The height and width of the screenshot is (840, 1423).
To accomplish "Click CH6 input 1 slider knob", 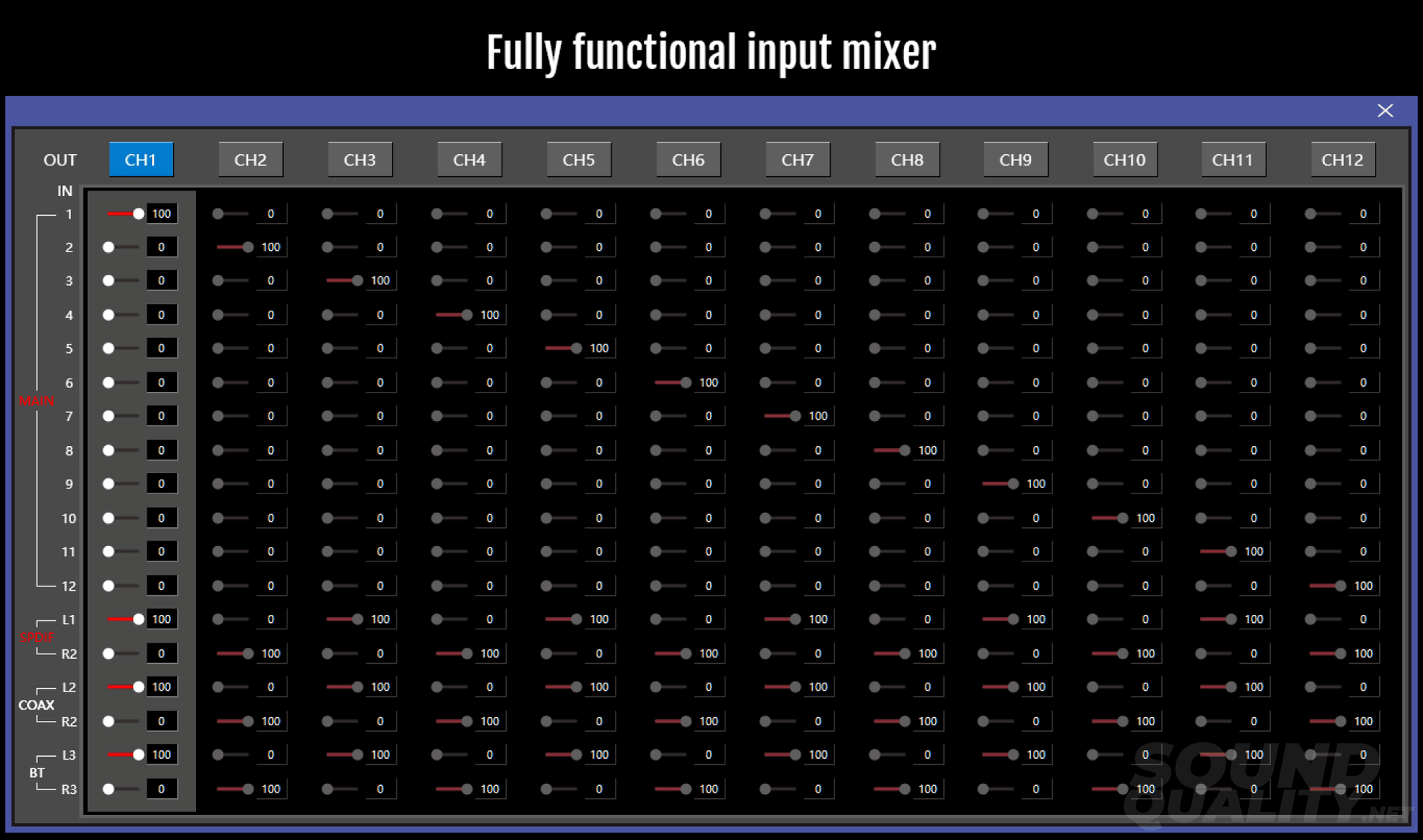I will tap(656, 213).
